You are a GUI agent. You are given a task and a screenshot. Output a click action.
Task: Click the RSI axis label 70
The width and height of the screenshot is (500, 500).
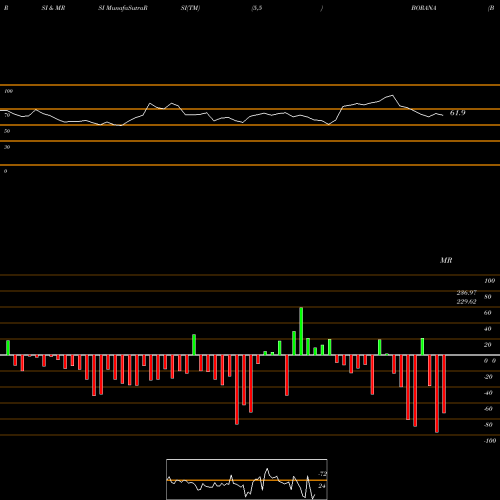pyautogui.click(x=7, y=115)
